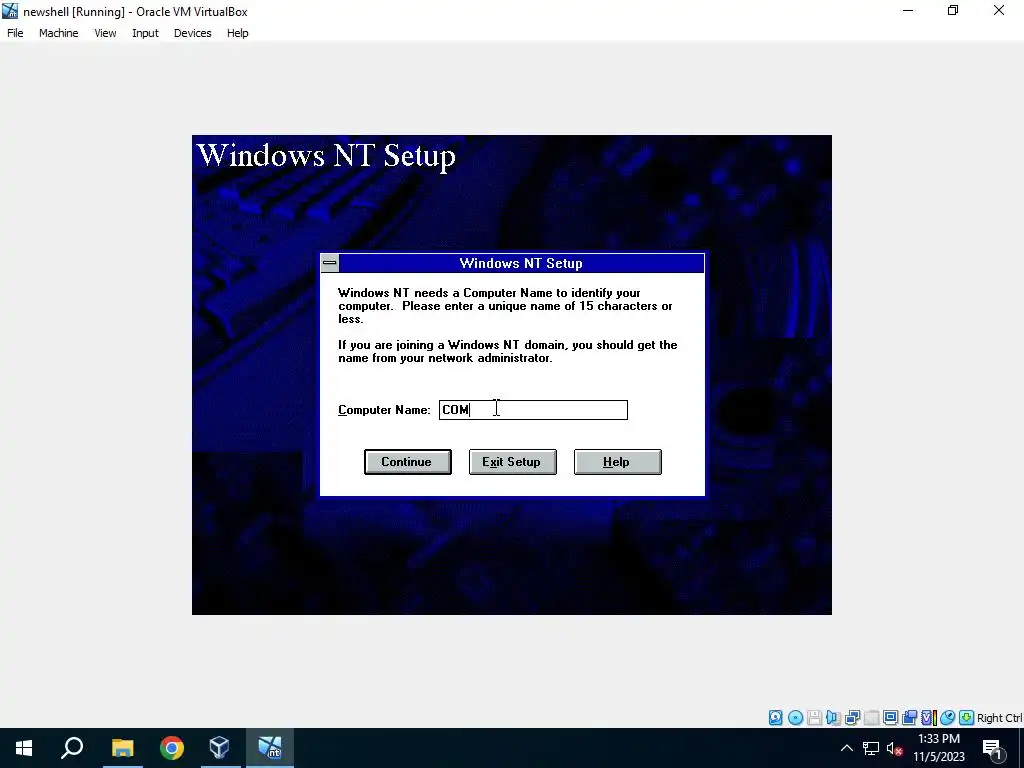Open the Windows notification center

(992, 748)
